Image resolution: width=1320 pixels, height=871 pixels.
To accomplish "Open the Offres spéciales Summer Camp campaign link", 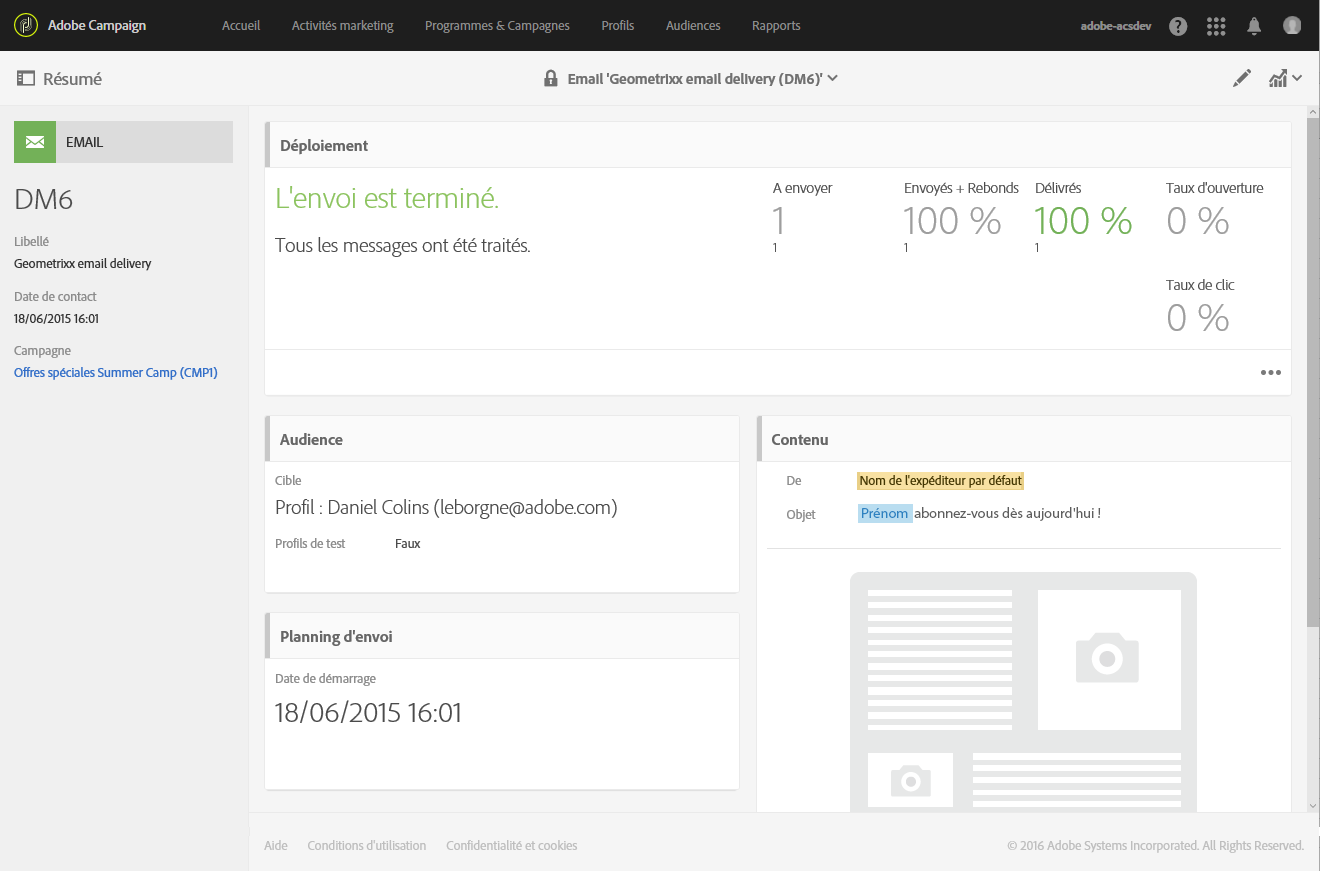I will pyautogui.click(x=116, y=373).
